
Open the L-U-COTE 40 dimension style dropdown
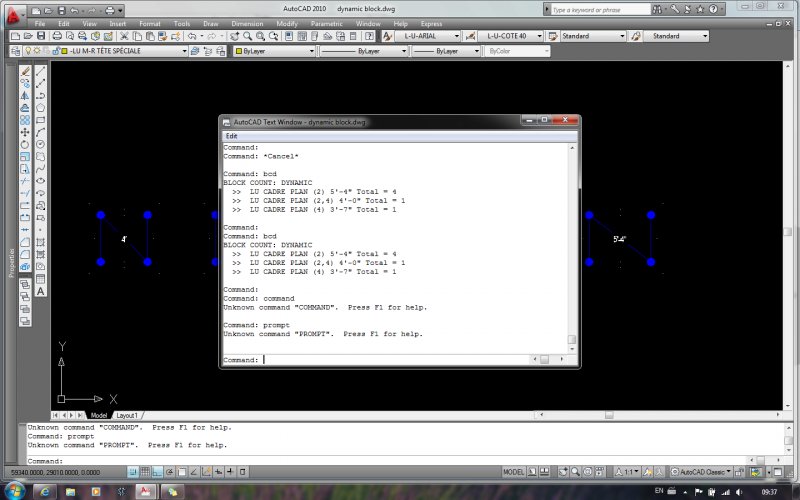point(511,36)
